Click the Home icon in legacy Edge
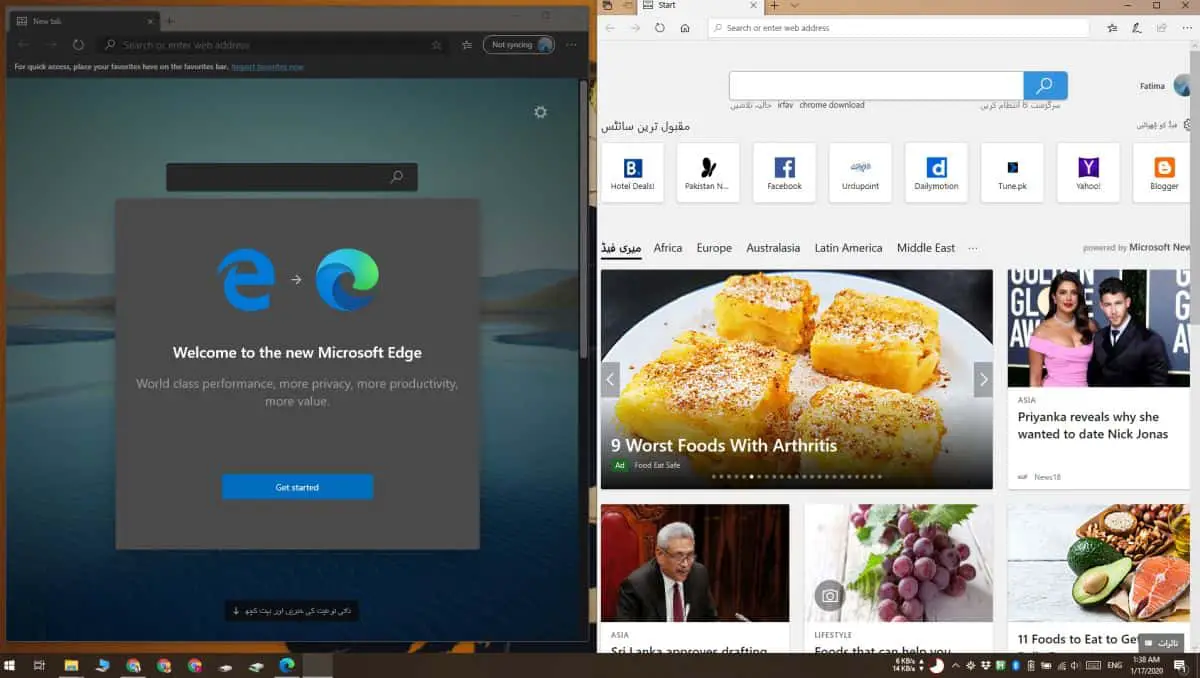Screen dimensions: 1200x678 point(685,28)
